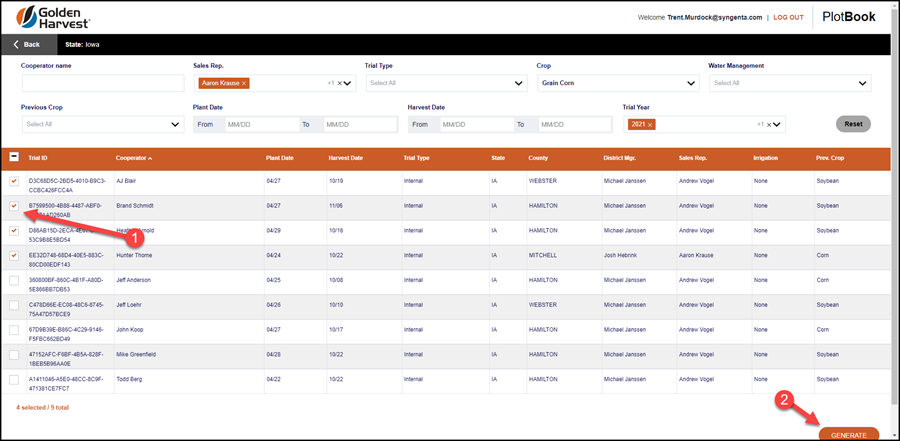Expand the Previous Crop dropdown
Image resolution: width=900 pixels, height=441 pixels.
(103, 124)
